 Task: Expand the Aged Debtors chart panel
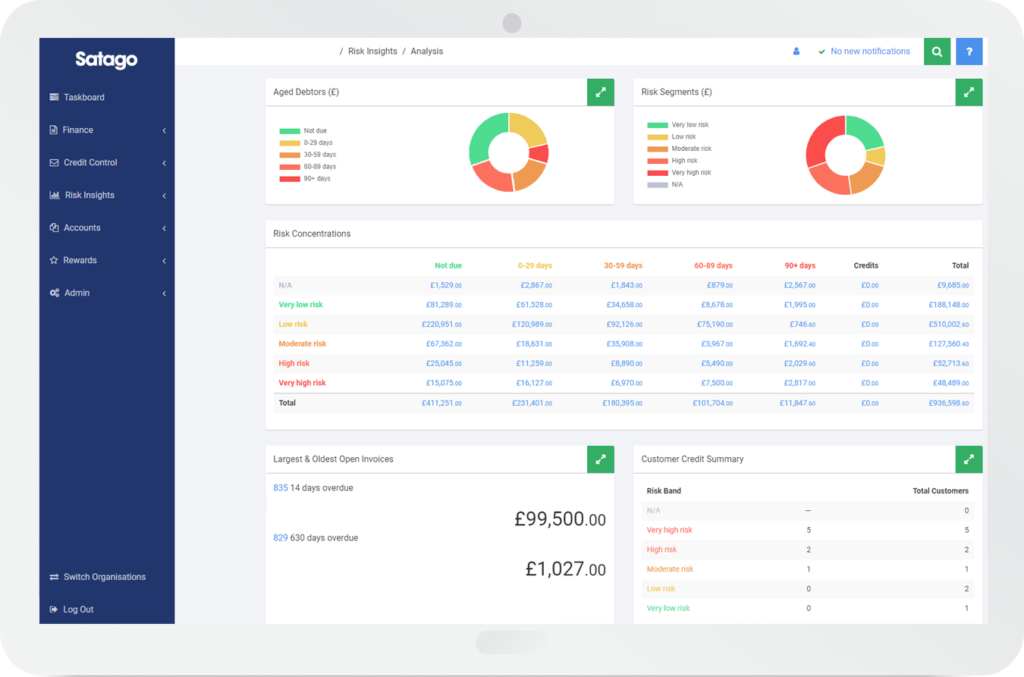pos(600,92)
